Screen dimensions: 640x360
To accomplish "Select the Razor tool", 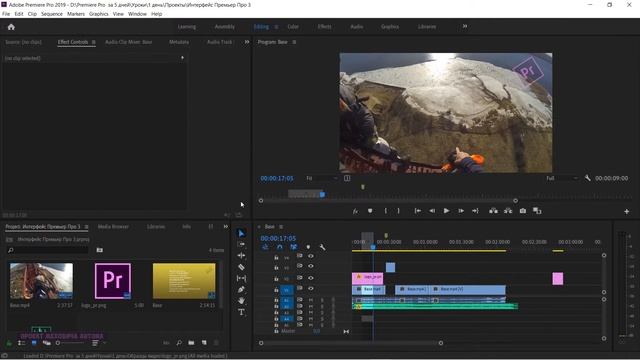I will click(x=241, y=267).
